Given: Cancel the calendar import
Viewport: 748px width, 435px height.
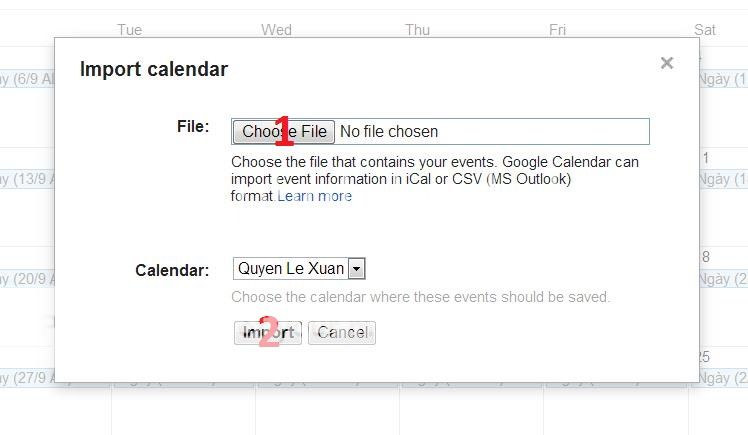Looking at the screenshot, I should click(342, 333).
